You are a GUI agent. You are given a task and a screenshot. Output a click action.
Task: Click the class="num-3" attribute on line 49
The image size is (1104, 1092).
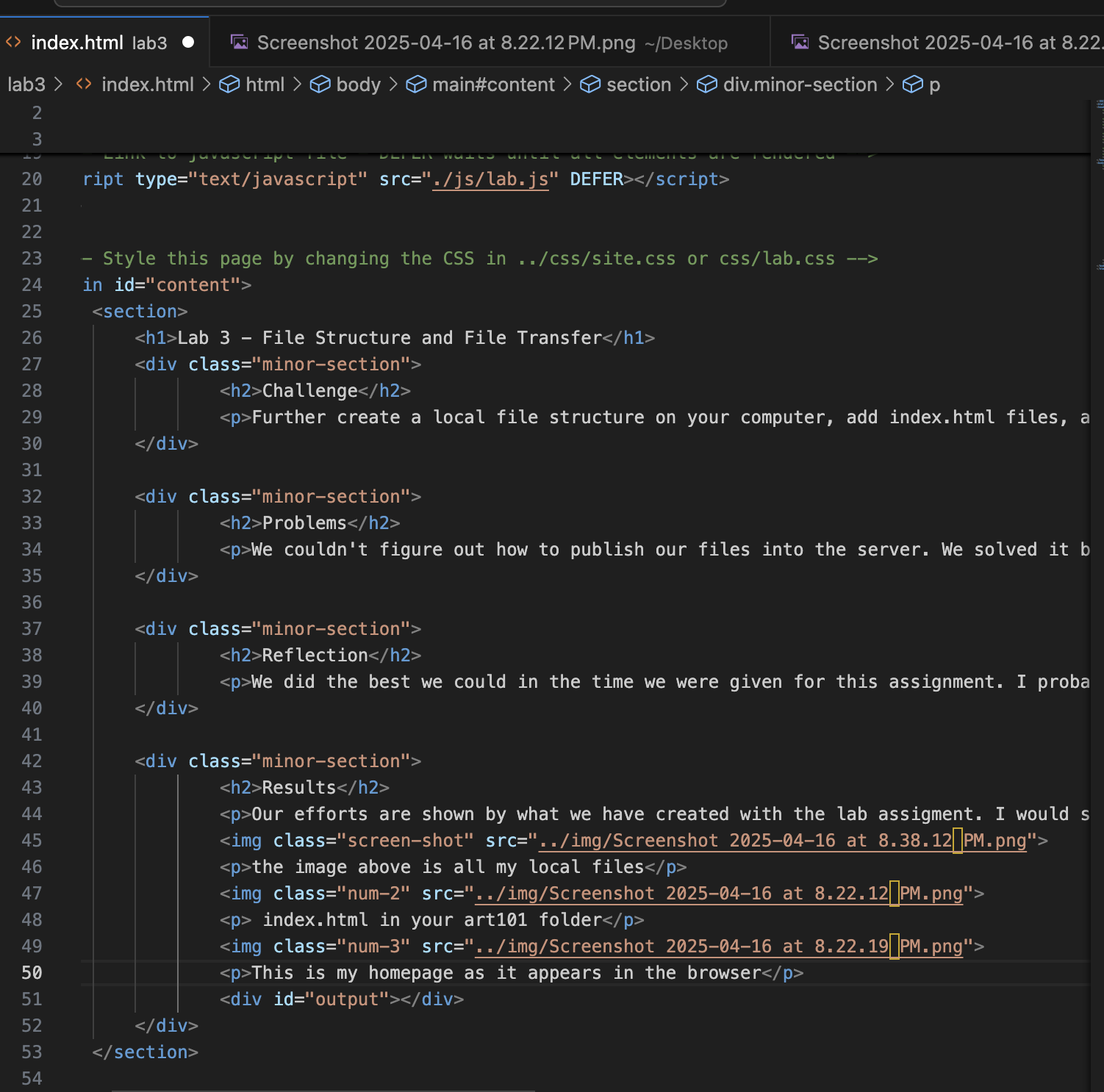coord(342,946)
